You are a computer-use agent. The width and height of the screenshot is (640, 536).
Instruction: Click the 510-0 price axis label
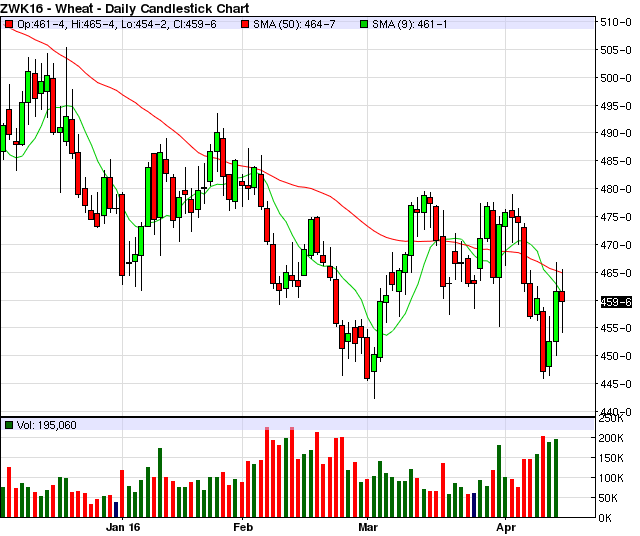click(616, 22)
